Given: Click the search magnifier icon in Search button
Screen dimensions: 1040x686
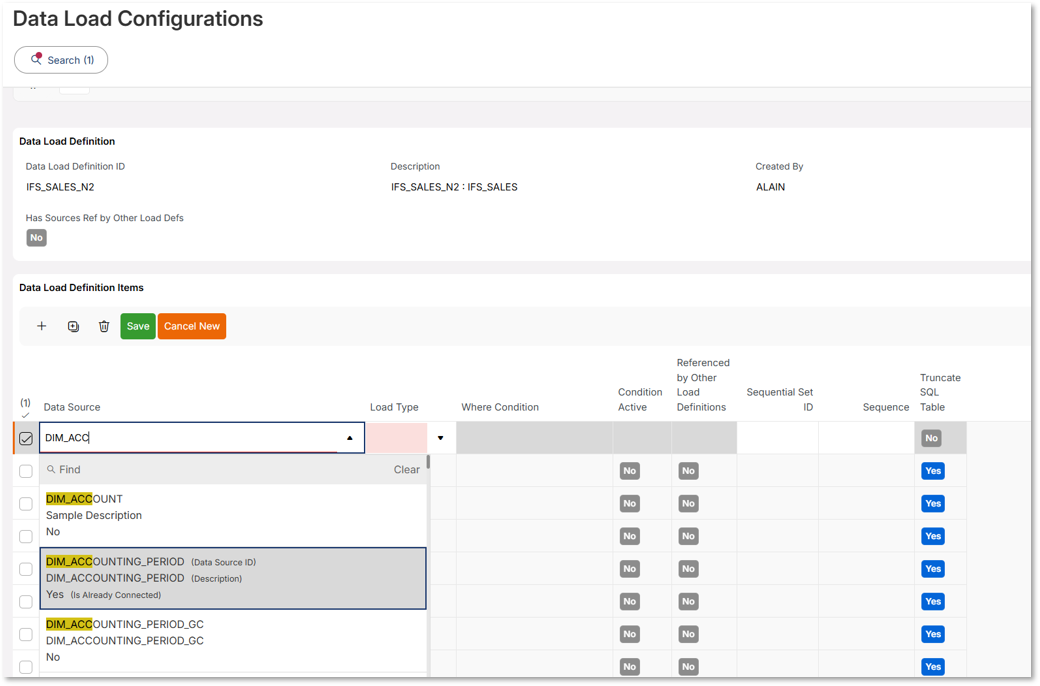Looking at the screenshot, I should pos(36,59).
